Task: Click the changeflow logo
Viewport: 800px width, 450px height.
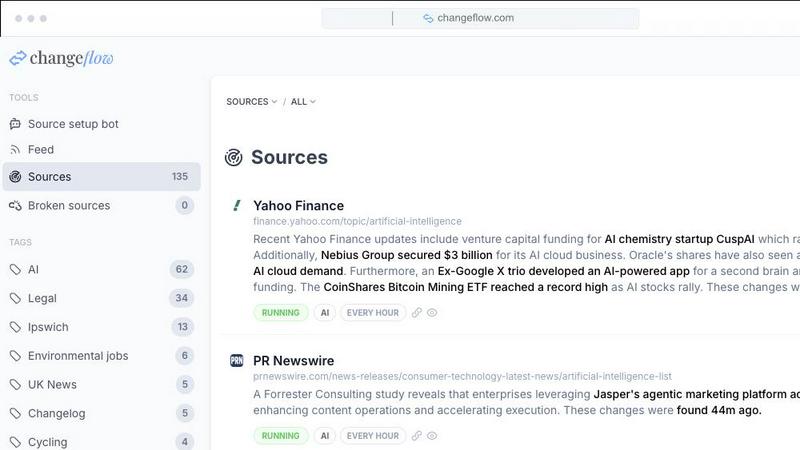Action: 61,58
